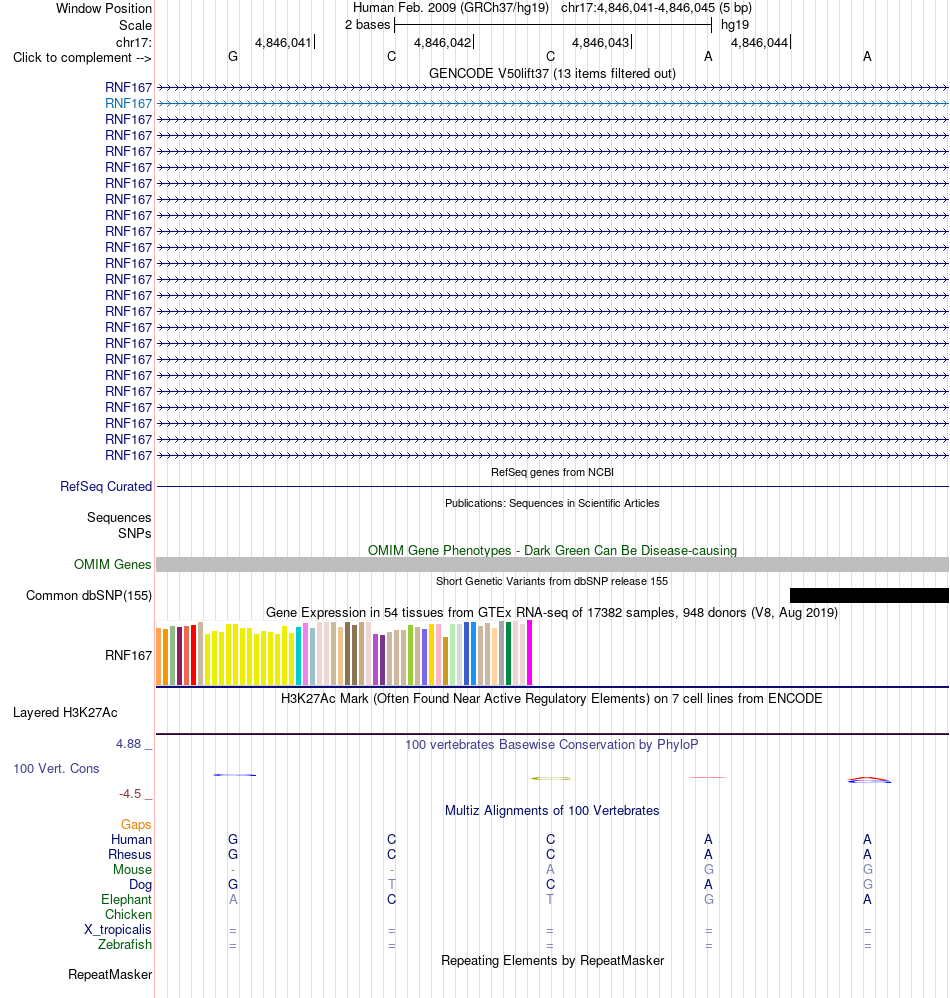Open '100 vertebrates Basewise Conservation by PhyloP' title

pyautogui.click(x=552, y=744)
